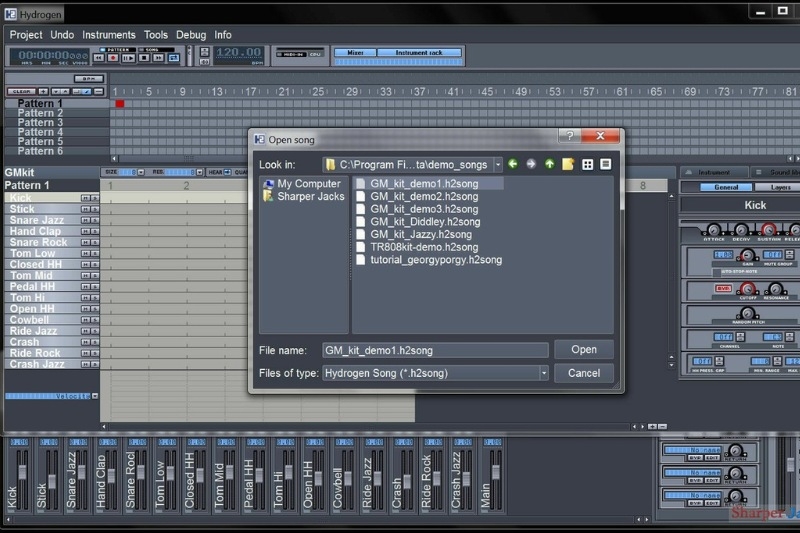Go to parent directory with the green up arrow
Viewport: 800px width, 533px height.
coord(549,164)
